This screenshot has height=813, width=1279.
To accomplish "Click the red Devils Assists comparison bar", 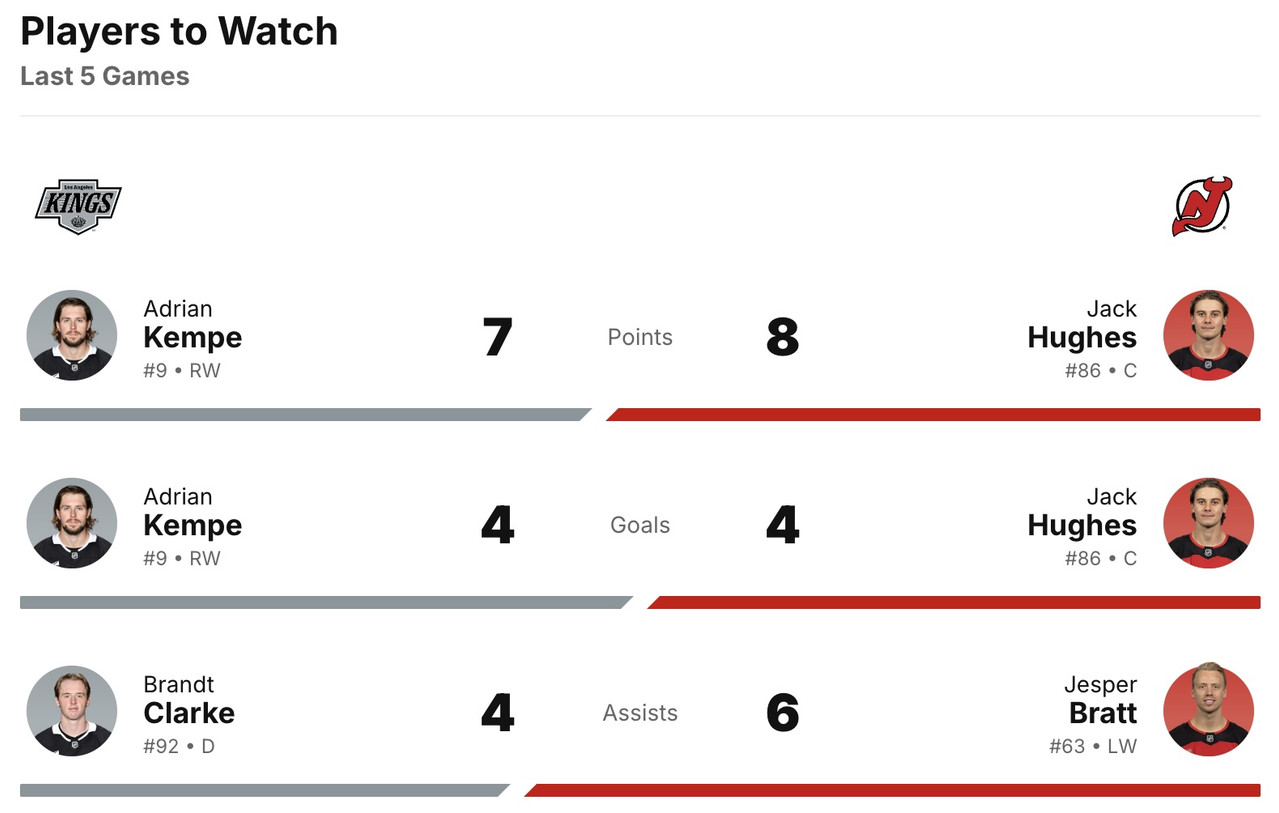I will tap(890, 790).
